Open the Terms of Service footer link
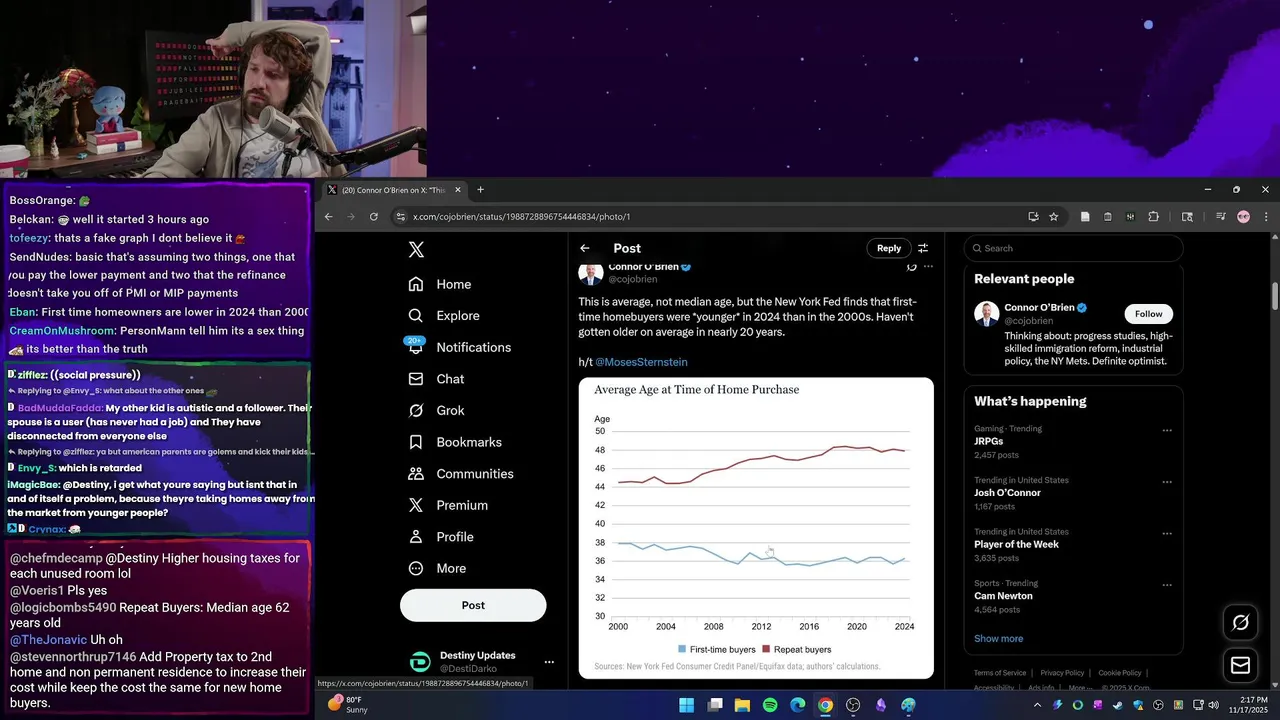This screenshot has width=1280, height=720. point(1000,673)
